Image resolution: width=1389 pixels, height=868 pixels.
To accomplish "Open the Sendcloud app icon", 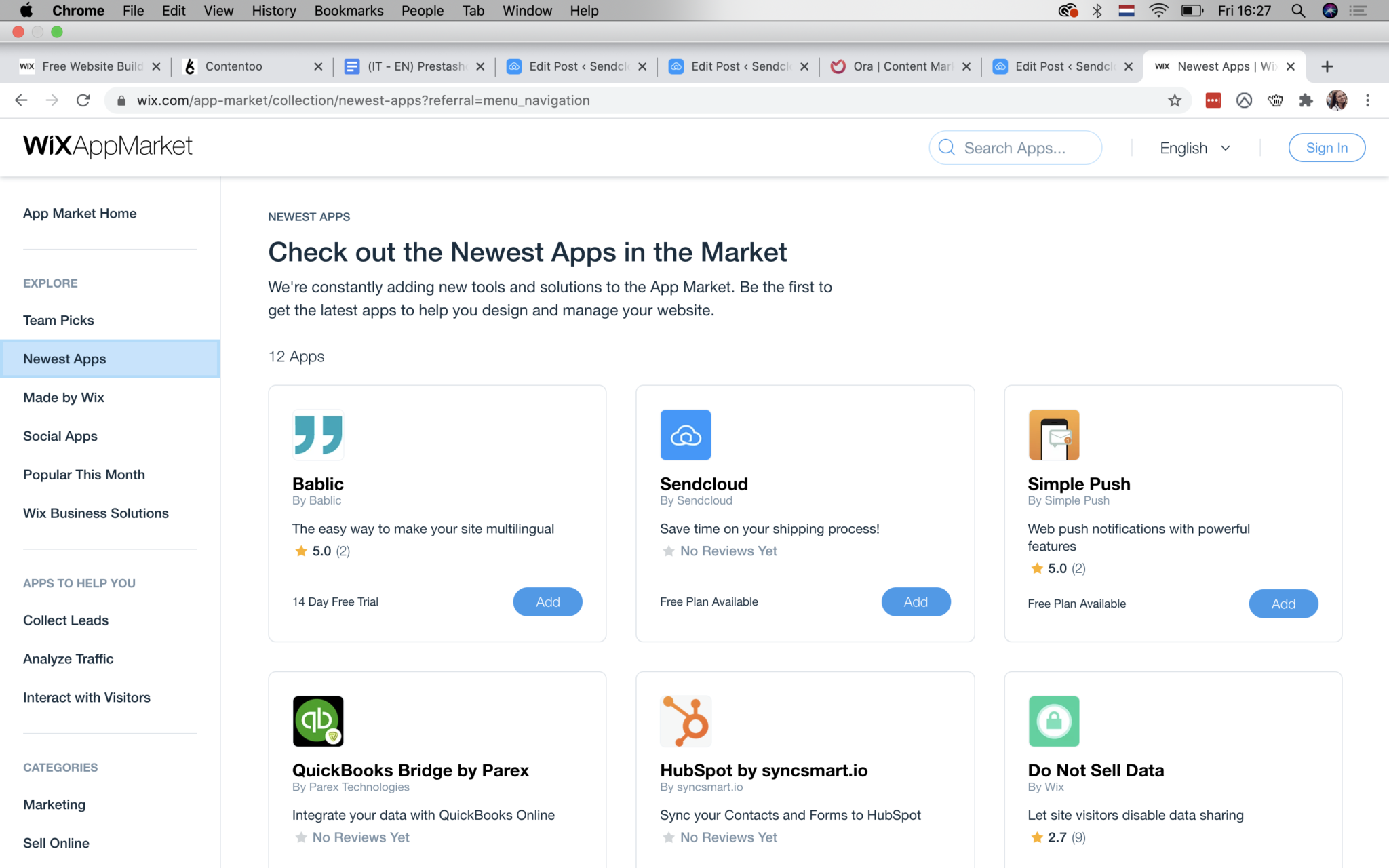I will tap(686, 435).
